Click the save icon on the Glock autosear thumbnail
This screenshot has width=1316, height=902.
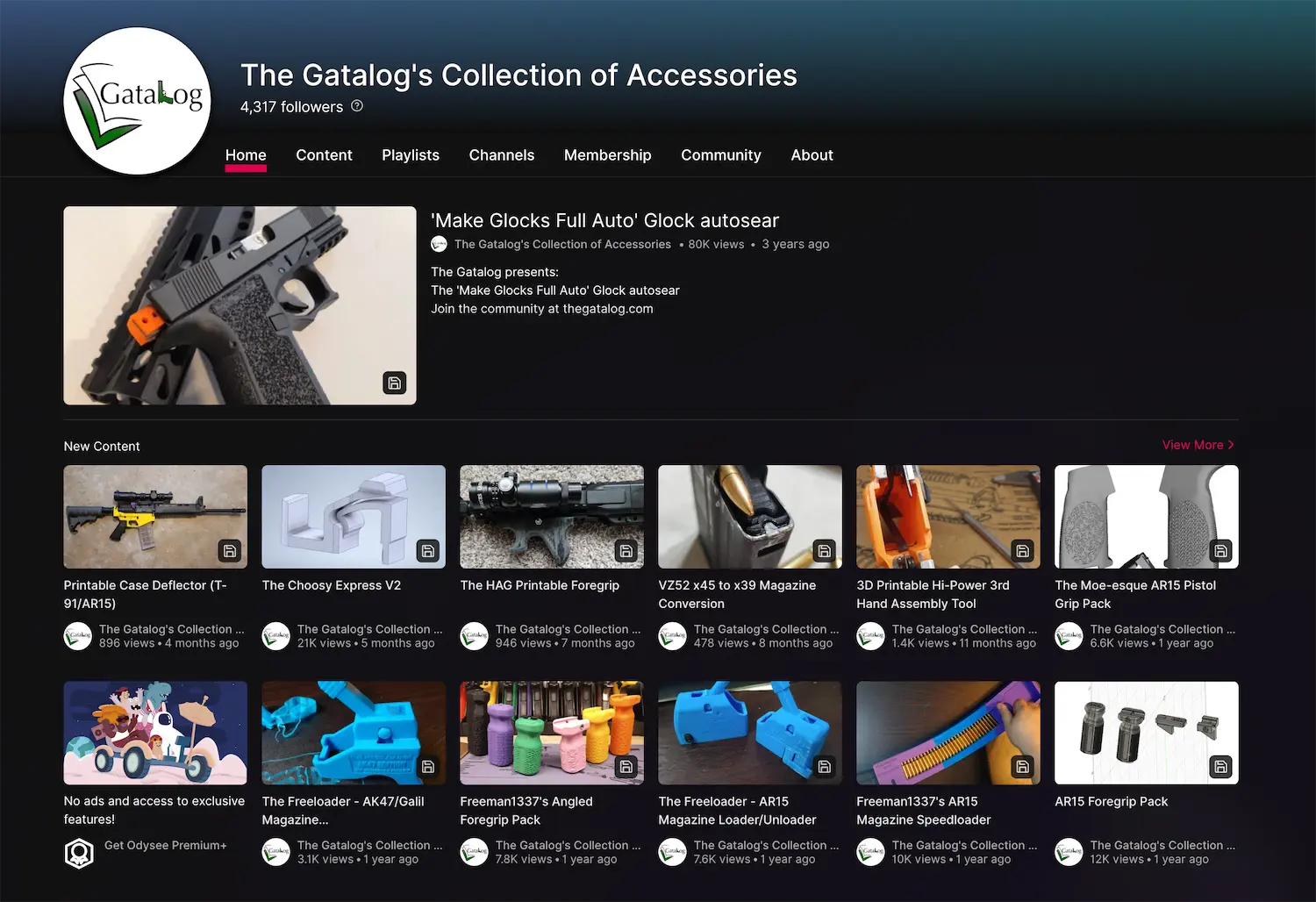(395, 383)
